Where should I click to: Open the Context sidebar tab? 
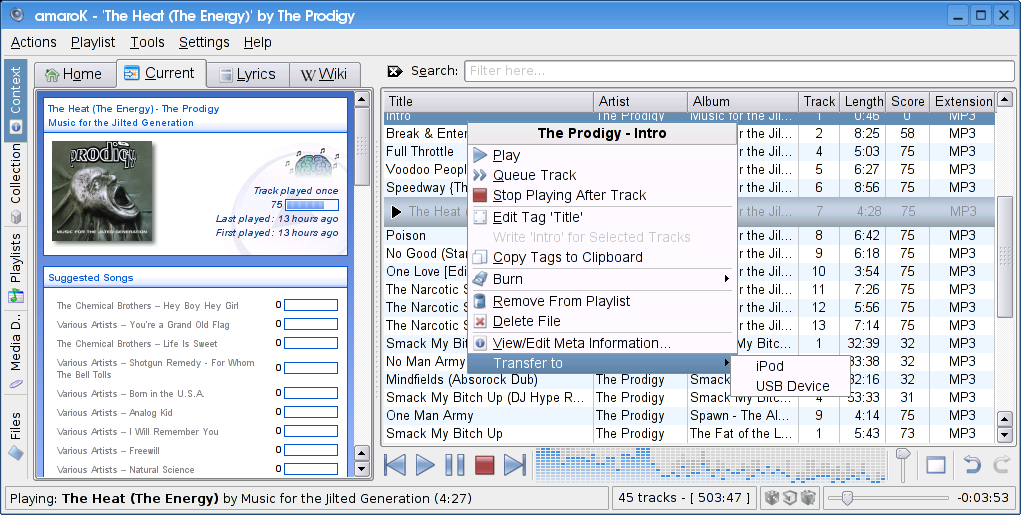(x=16, y=100)
